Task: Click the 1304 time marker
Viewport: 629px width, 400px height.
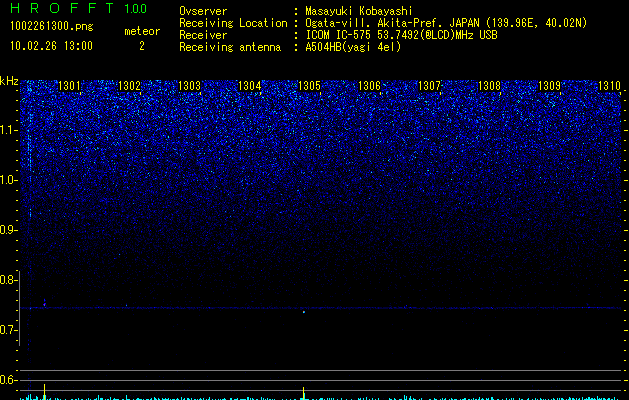Action: pyautogui.click(x=250, y=86)
